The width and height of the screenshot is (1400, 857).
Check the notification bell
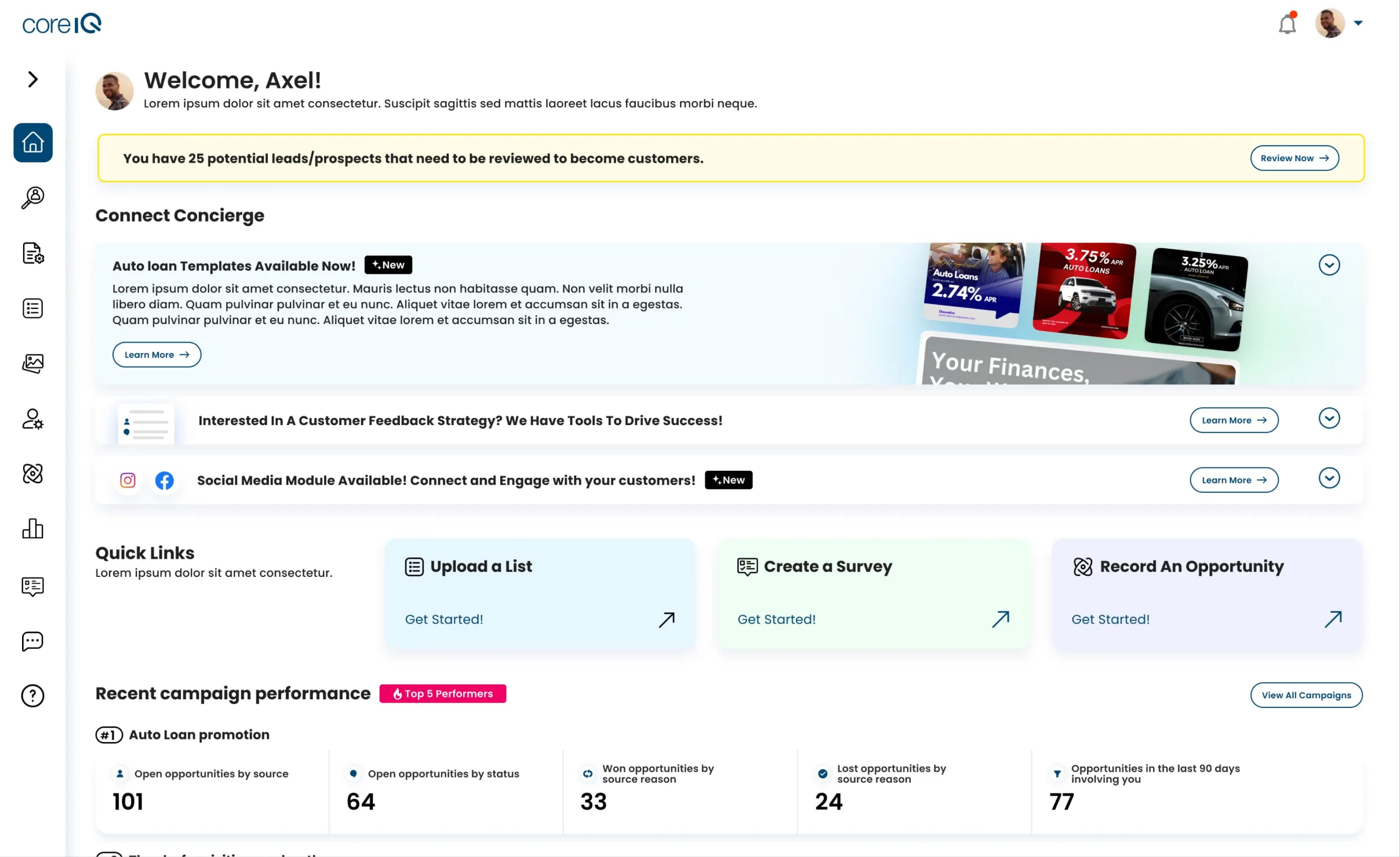pyautogui.click(x=1288, y=24)
